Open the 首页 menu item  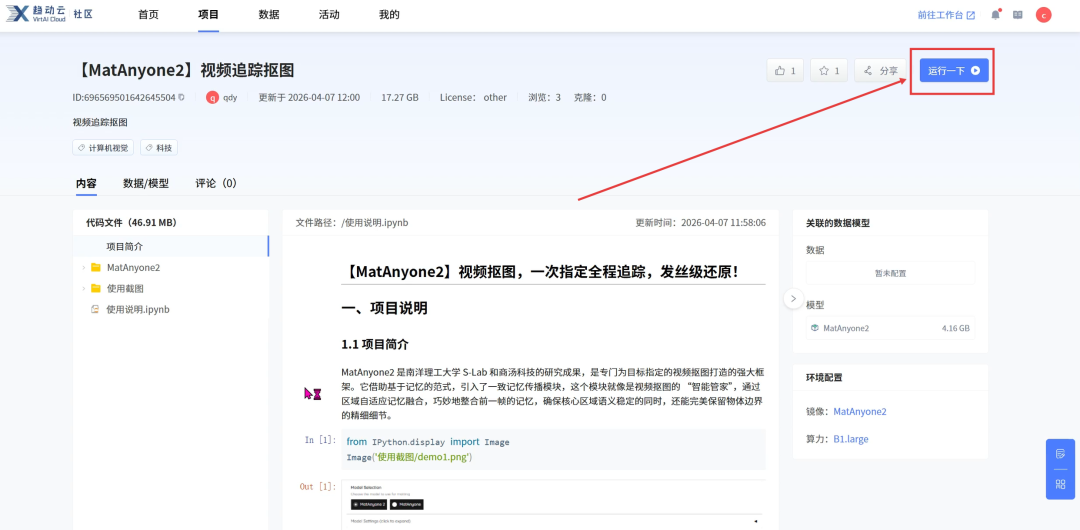click(x=148, y=14)
